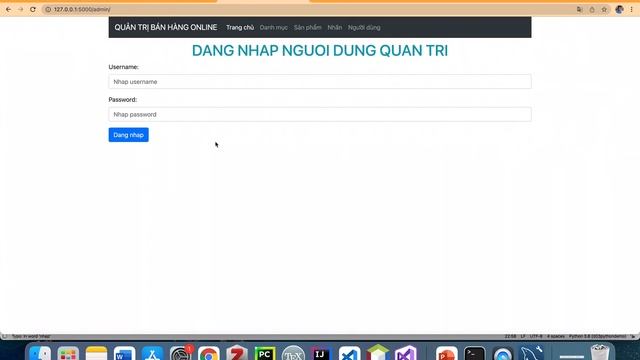Screen dimensions: 640x360
Task: Open Microsoft Word from the Dock
Action: tap(124, 353)
